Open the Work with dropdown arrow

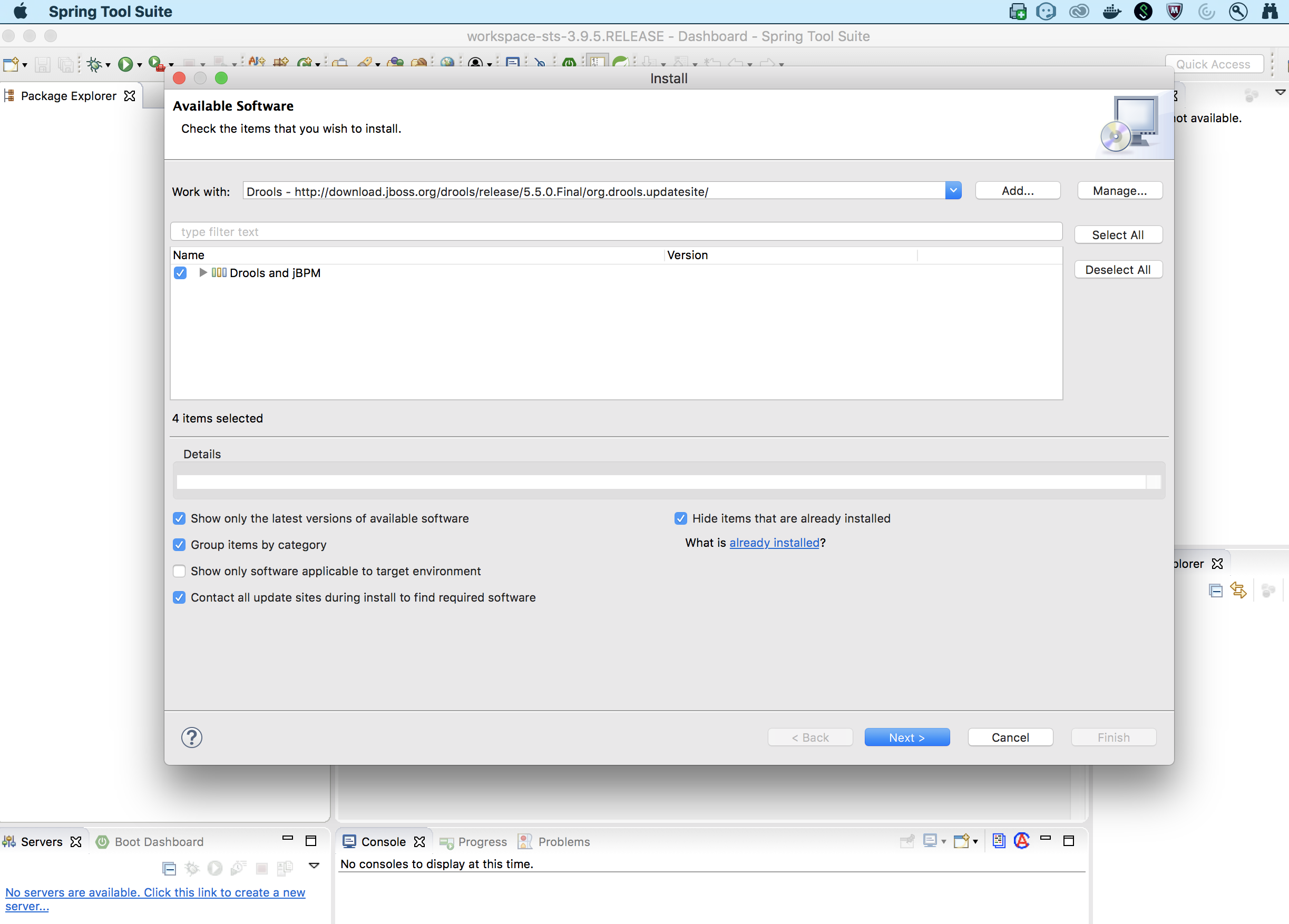click(x=953, y=191)
